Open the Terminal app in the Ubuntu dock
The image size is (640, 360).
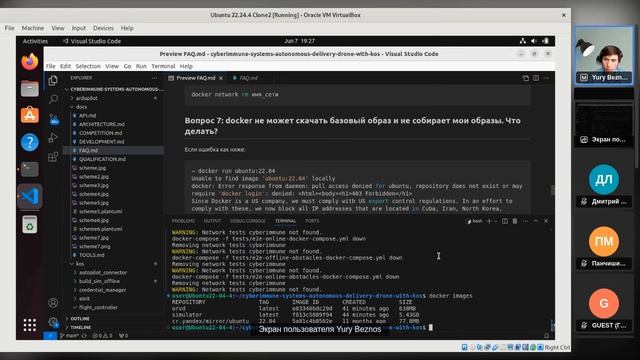coord(29,169)
